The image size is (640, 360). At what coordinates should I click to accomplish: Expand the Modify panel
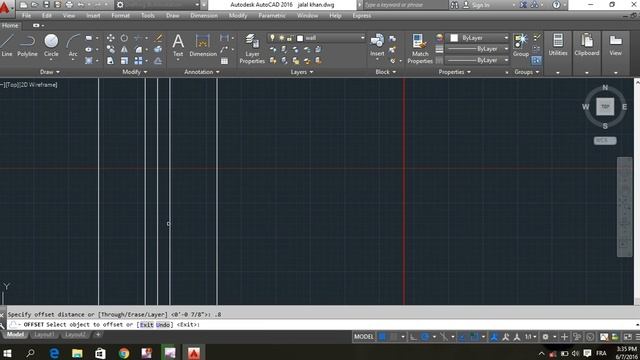135,72
